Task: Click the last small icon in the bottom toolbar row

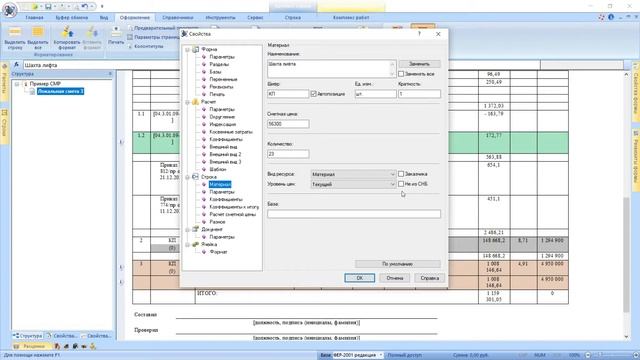Action: click(93, 346)
